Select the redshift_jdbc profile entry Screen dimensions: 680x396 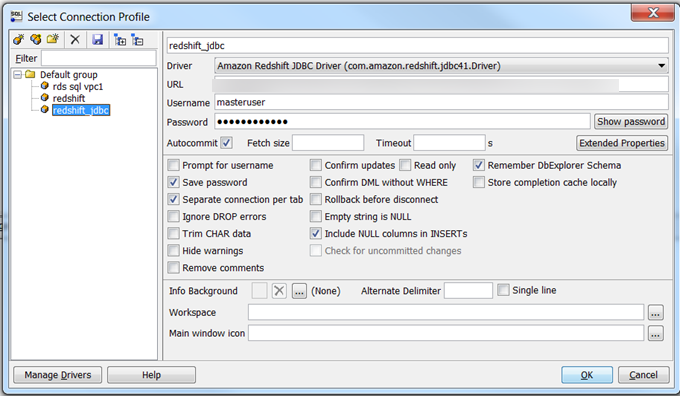coord(81,110)
